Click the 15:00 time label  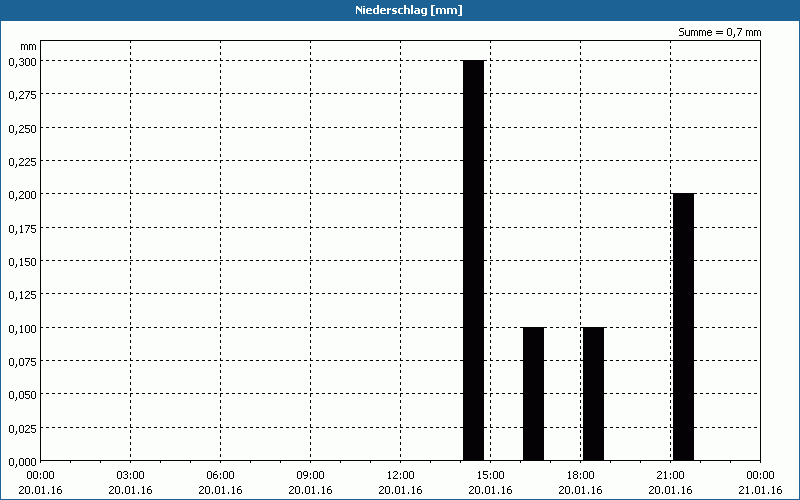[490, 476]
